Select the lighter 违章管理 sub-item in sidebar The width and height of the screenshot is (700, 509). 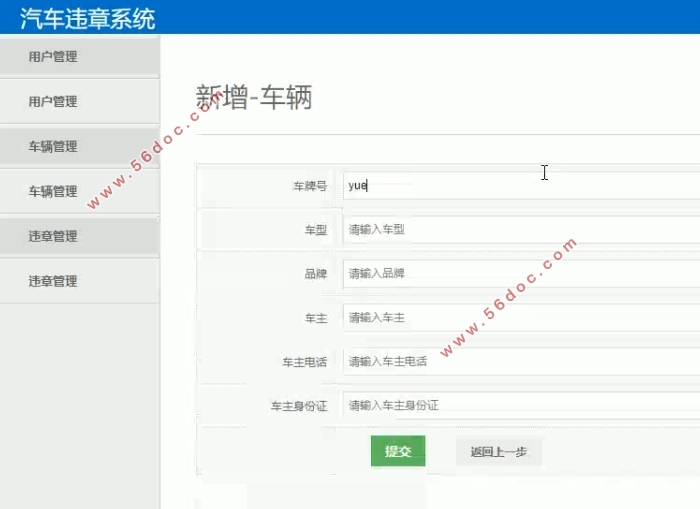pos(80,281)
